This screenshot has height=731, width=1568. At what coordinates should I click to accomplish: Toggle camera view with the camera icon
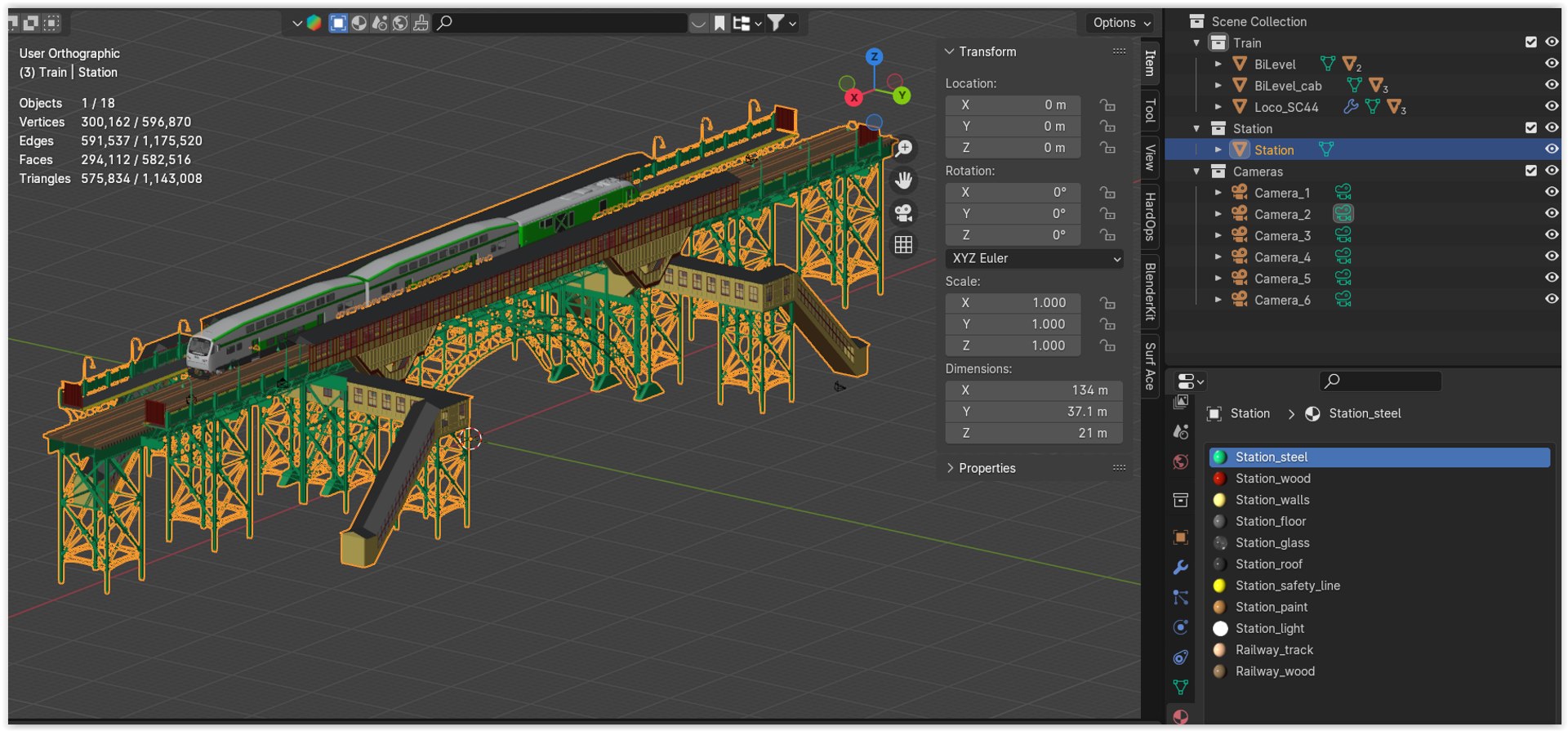click(903, 213)
